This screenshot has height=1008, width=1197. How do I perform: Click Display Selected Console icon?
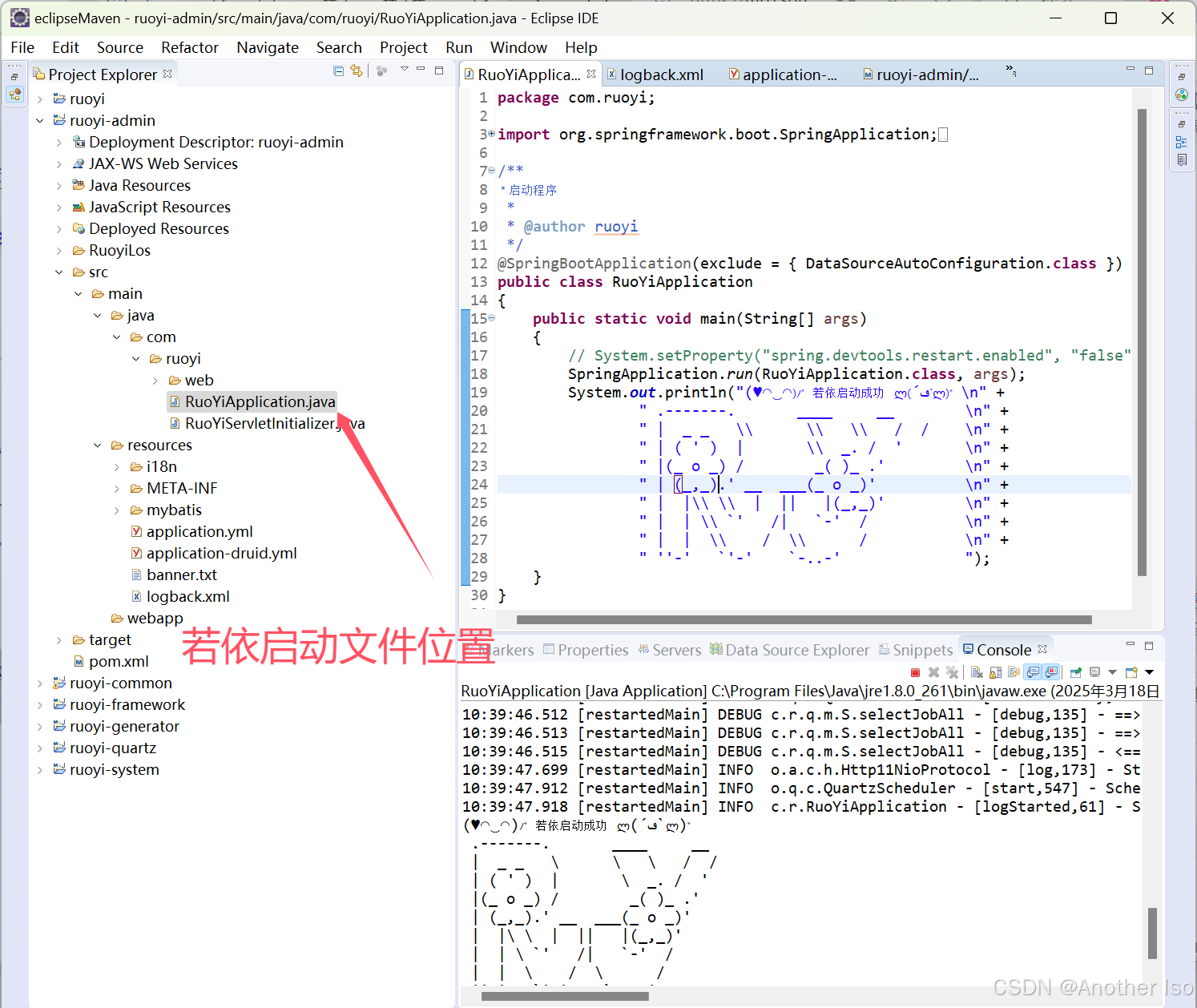pyautogui.click(x=1095, y=672)
